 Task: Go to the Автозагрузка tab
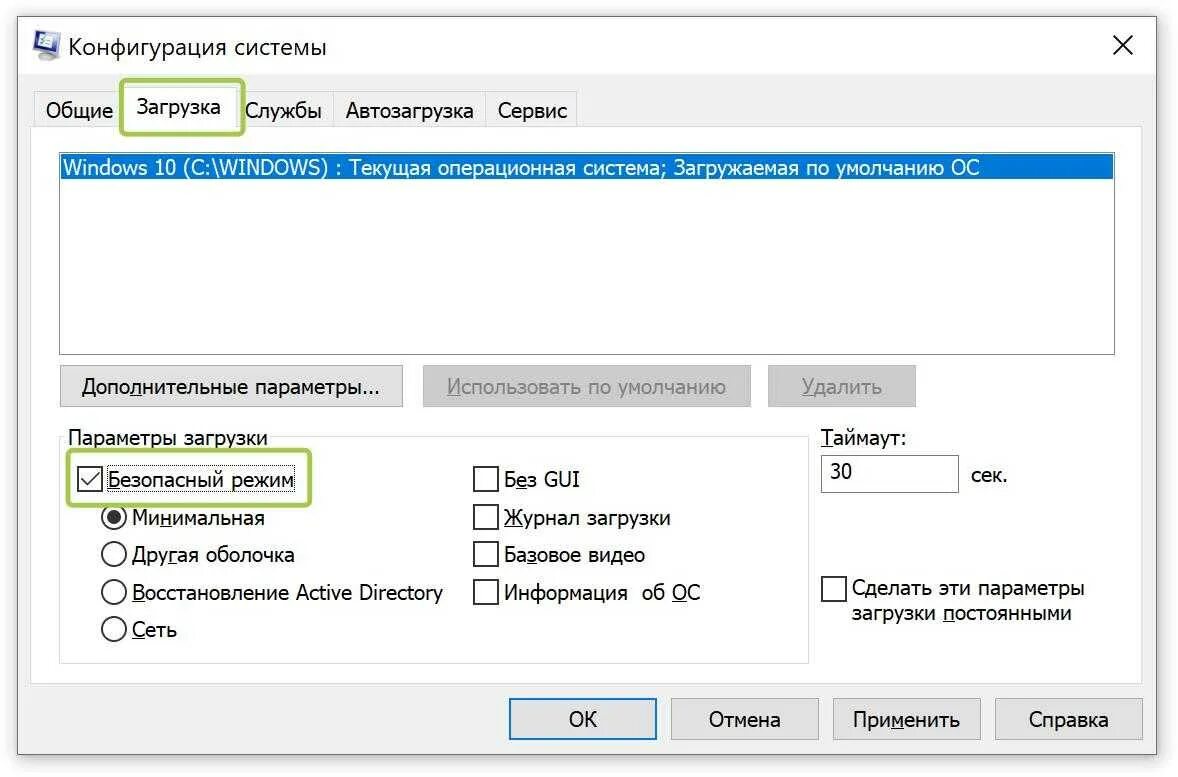(x=409, y=110)
